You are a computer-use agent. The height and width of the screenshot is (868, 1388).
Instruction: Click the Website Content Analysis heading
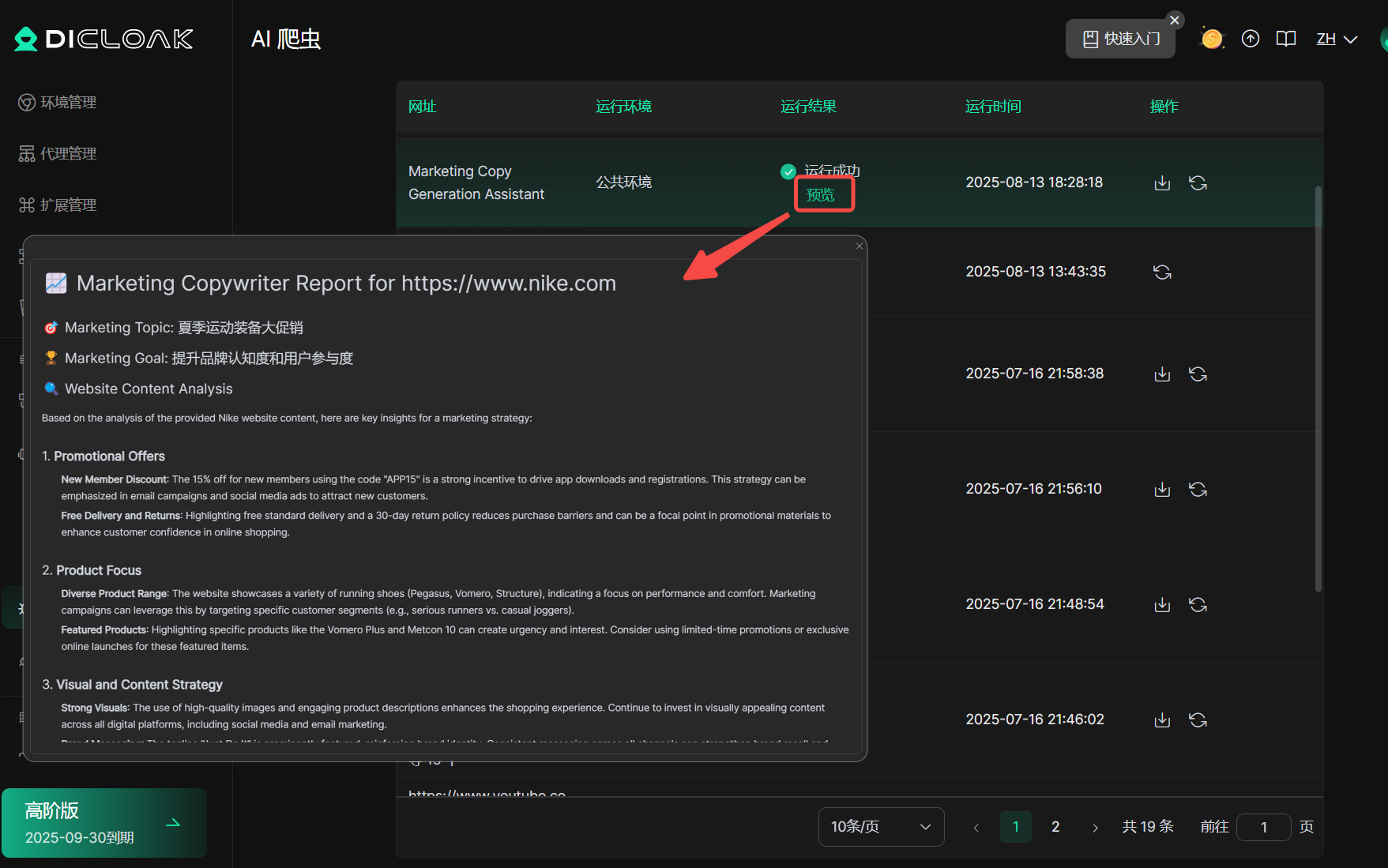tap(138, 389)
